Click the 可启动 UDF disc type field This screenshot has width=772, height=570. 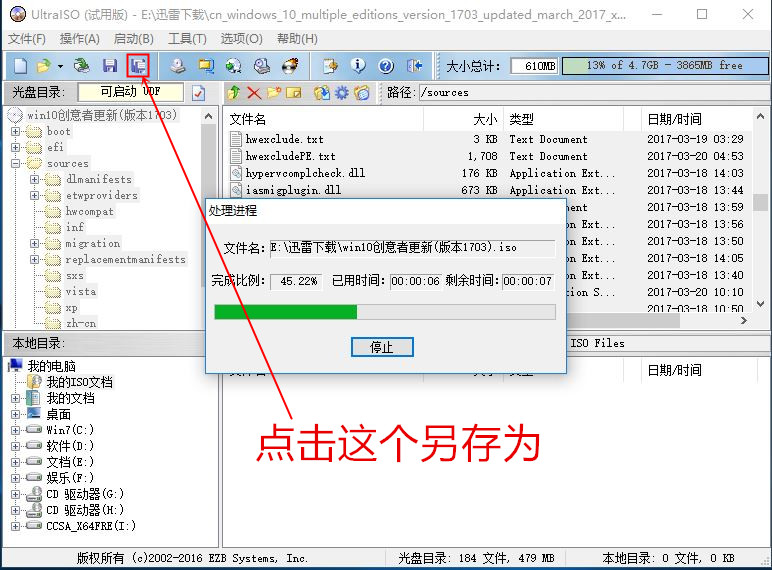click(x=130, y=92)
